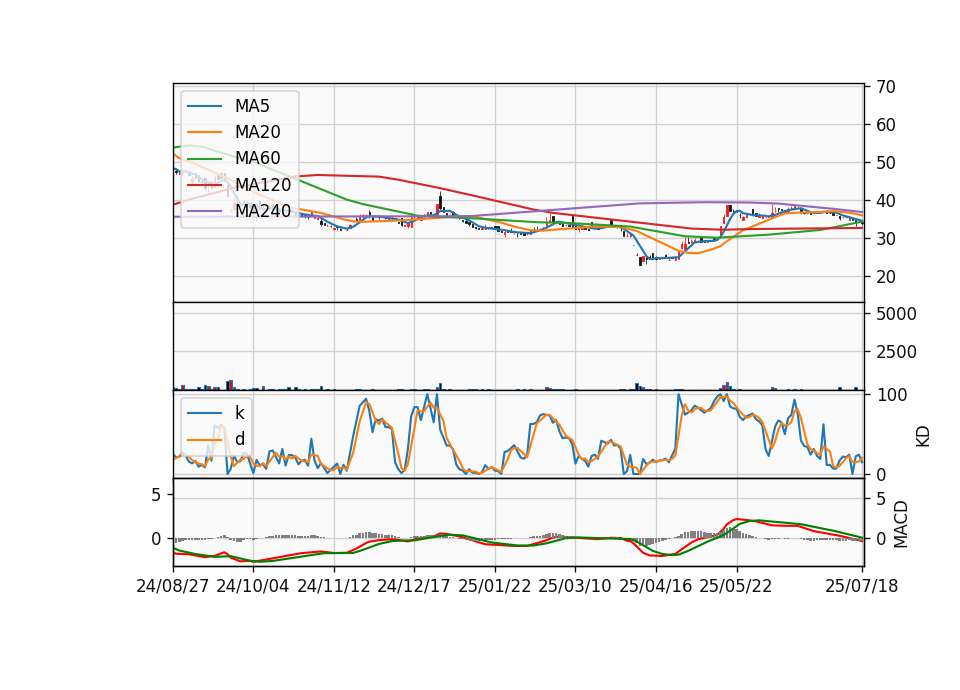Click the volume axis value 2500
960x690 pixels.
coord(896,352)
